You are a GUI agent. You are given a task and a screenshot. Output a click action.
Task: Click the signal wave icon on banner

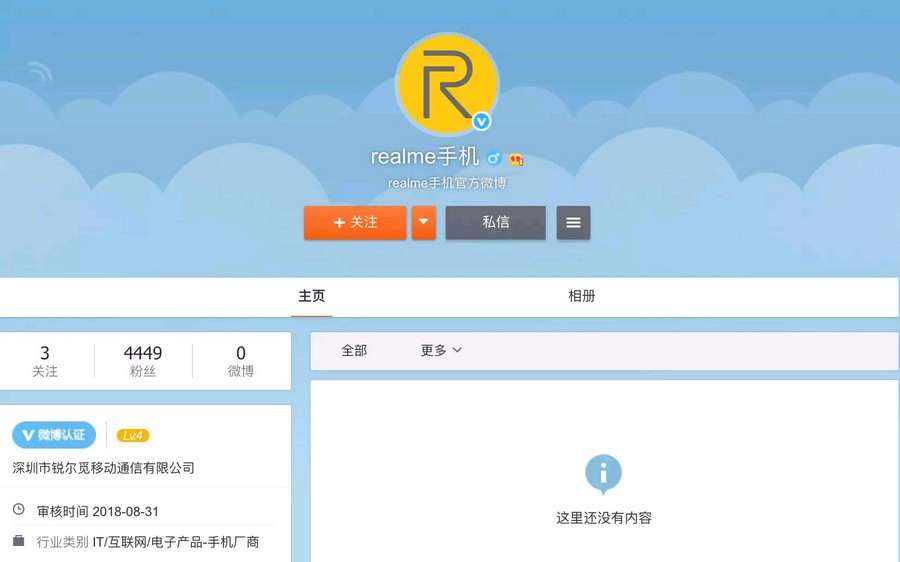[40, 73]
